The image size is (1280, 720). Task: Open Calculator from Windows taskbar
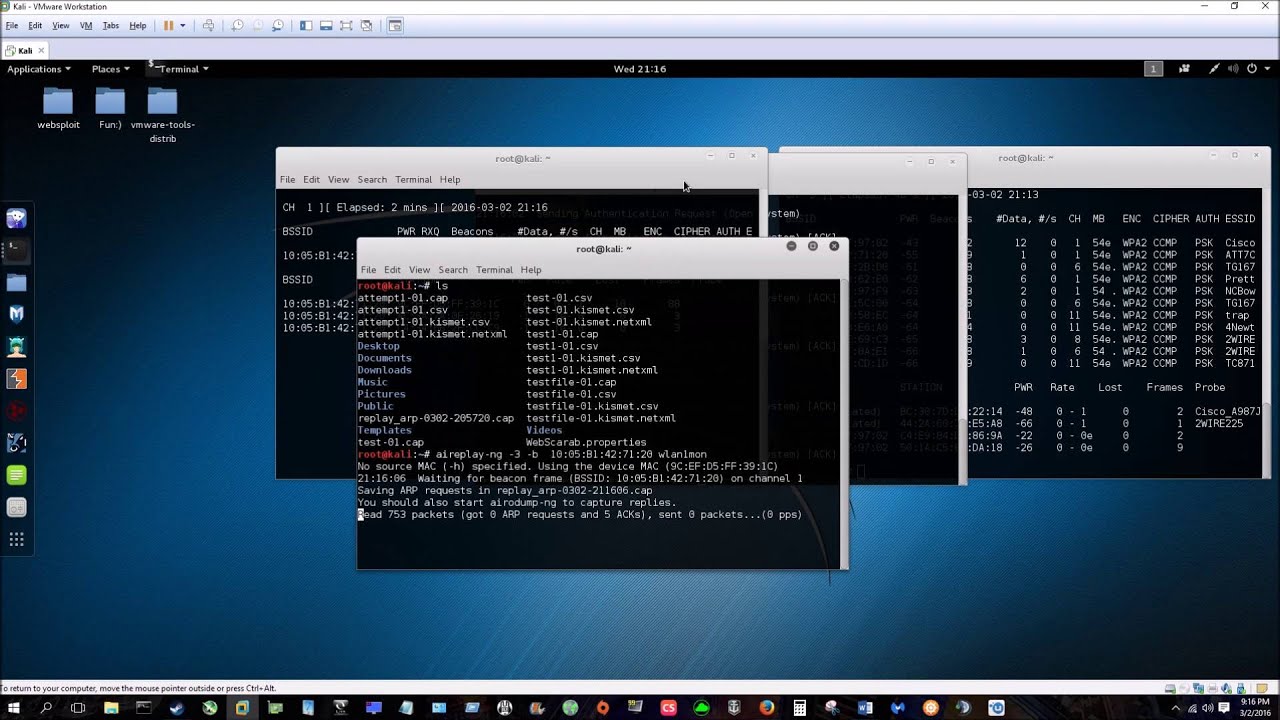[800, 708]
